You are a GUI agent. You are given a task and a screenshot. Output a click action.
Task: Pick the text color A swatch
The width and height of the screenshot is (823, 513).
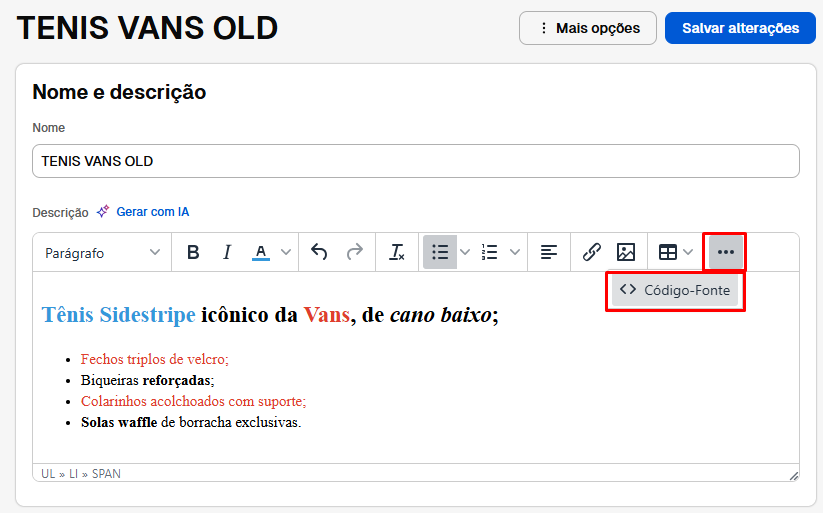(260, 253)
